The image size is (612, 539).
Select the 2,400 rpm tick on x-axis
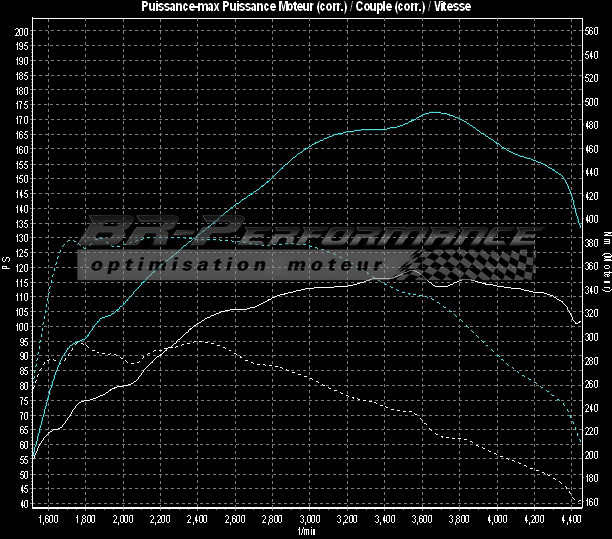[197, 520]
